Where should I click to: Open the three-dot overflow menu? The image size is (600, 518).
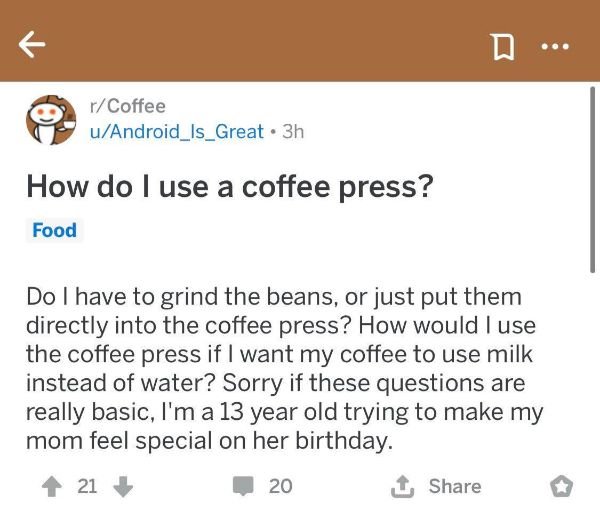(x=556, y=47)
